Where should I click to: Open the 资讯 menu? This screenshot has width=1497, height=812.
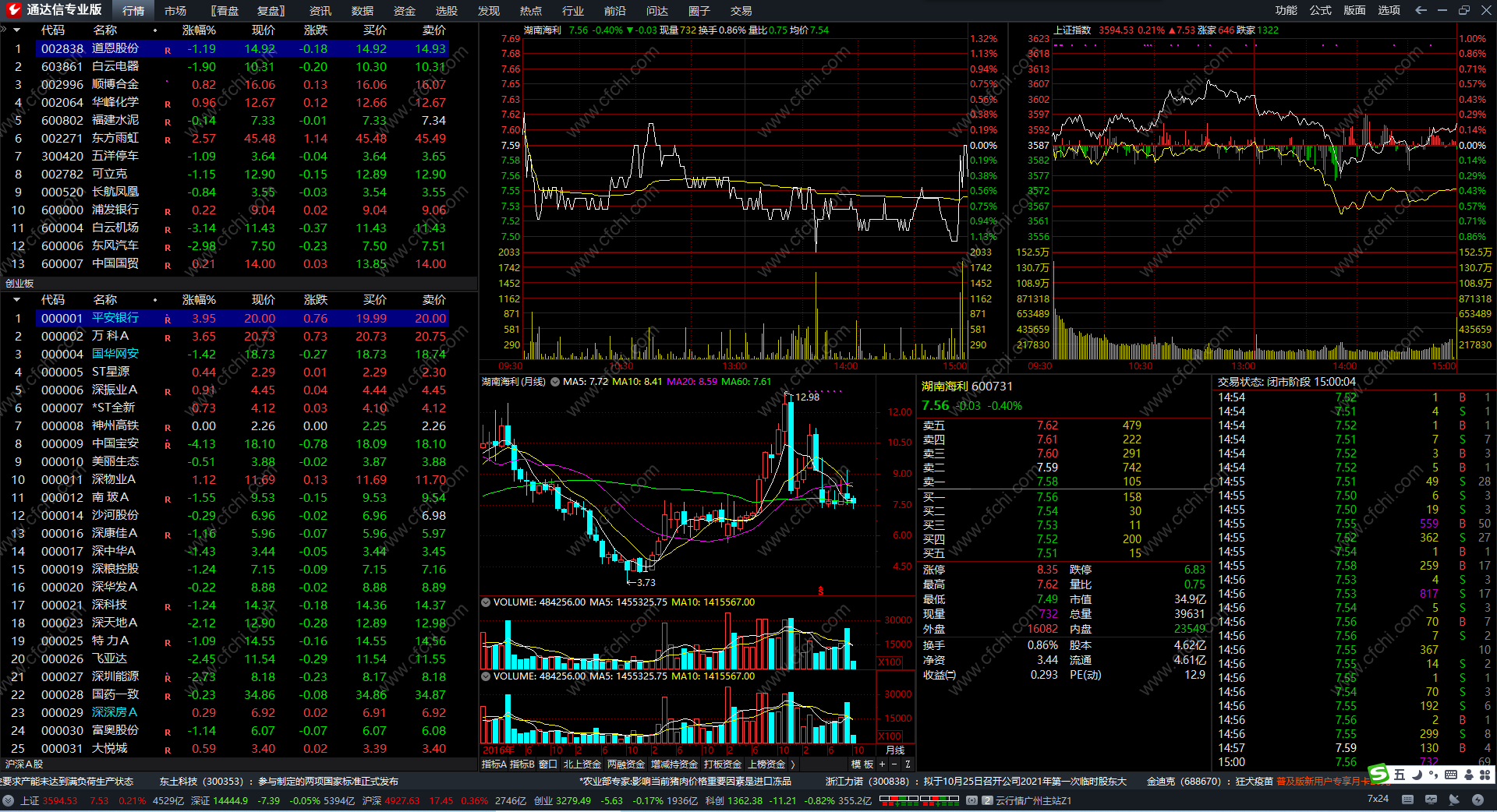tap(320, 11)
